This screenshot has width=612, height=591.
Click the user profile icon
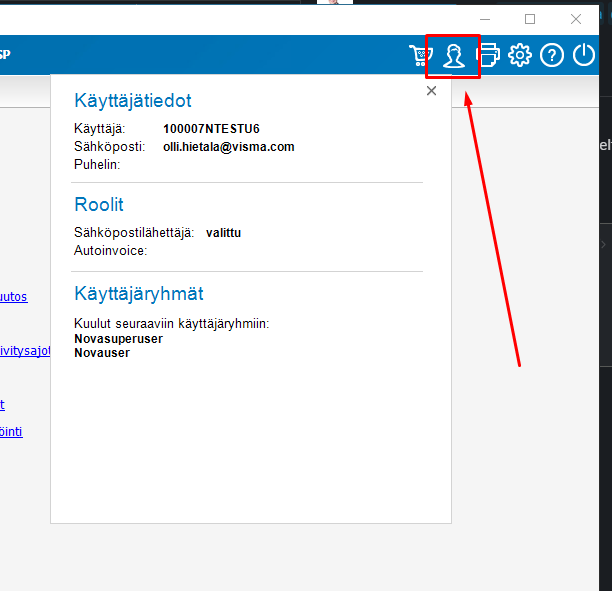(454, 56)
